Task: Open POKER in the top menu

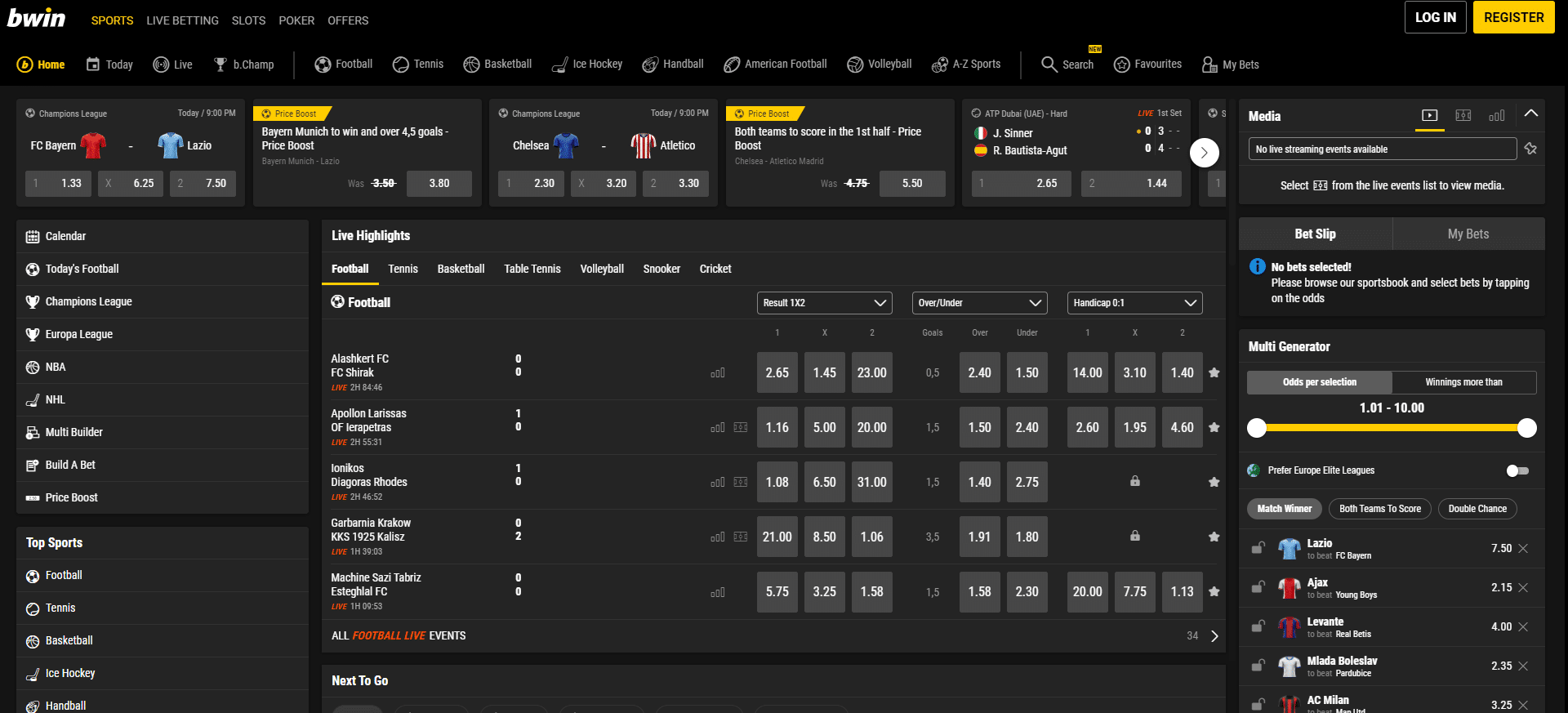Action: point(296,20)
